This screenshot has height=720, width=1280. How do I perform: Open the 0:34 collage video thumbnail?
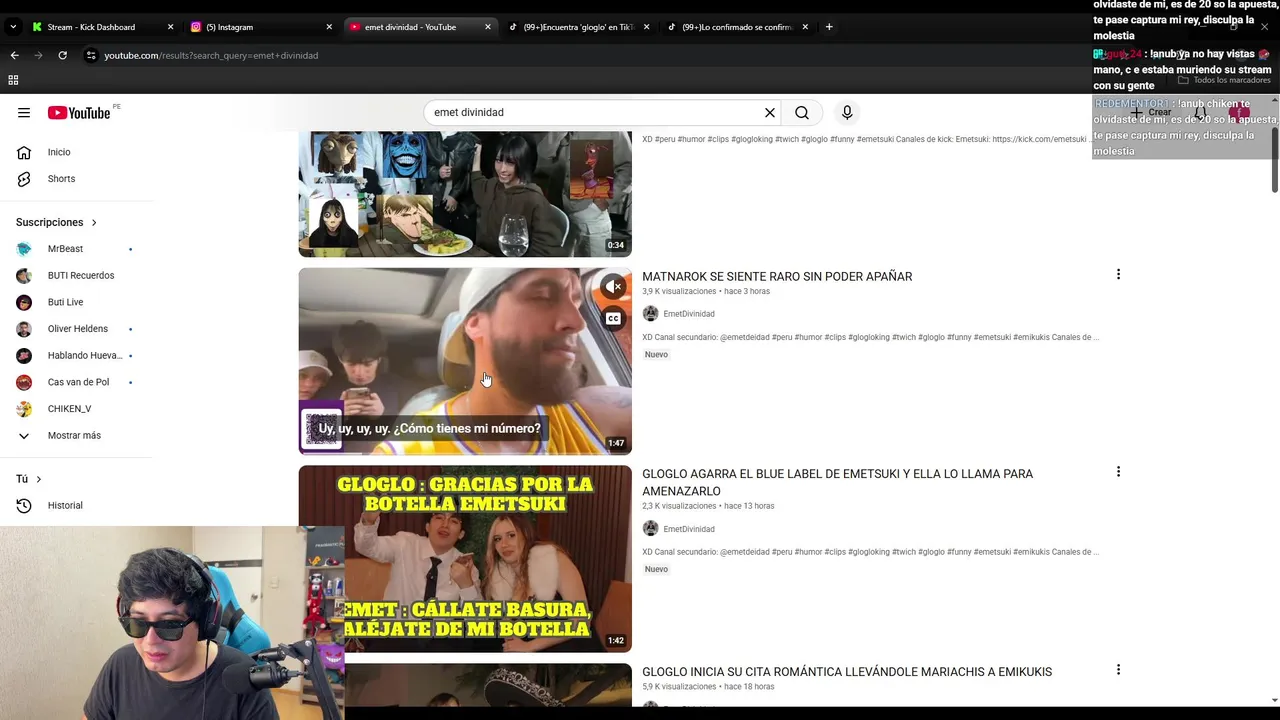click(465, 194)
